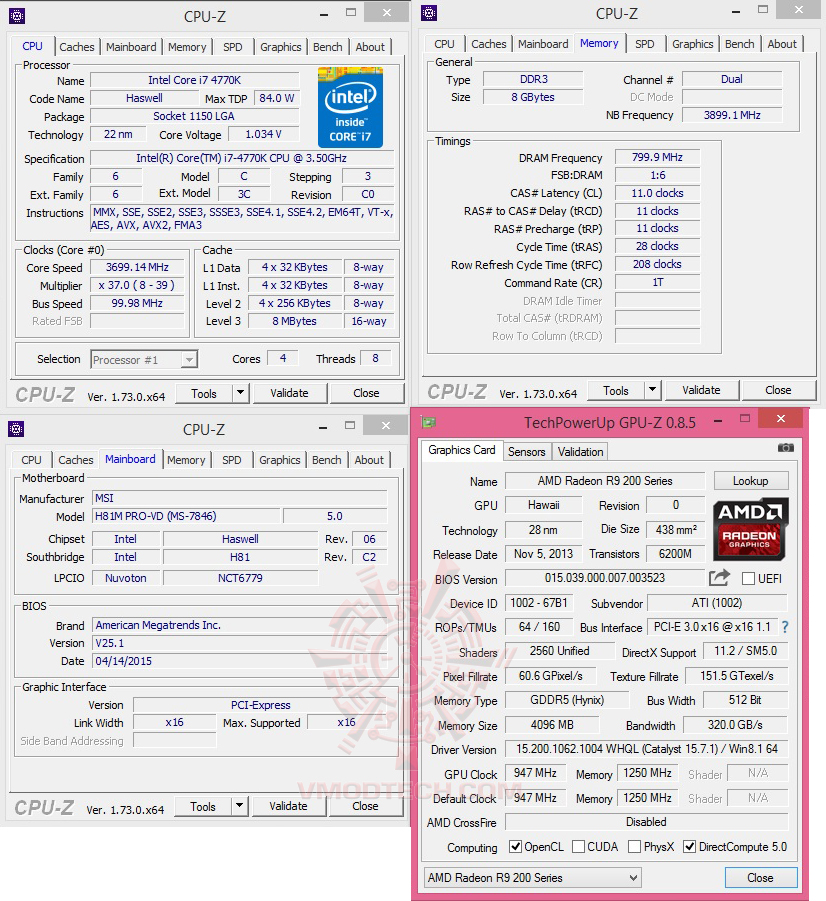Open Bench tab in the CPU window
Screen dimensions: 826x901
coord(328,47)
